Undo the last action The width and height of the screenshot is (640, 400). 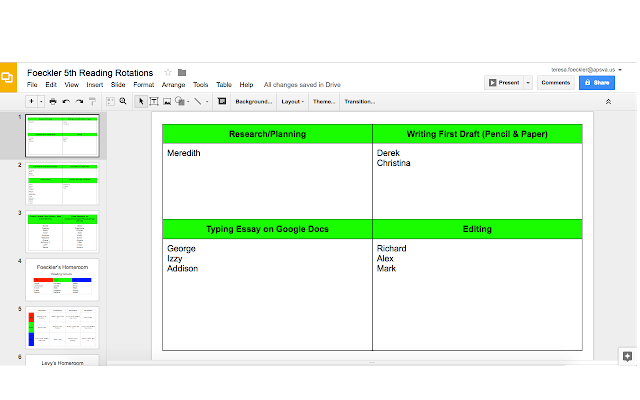[x=66, y=101]
